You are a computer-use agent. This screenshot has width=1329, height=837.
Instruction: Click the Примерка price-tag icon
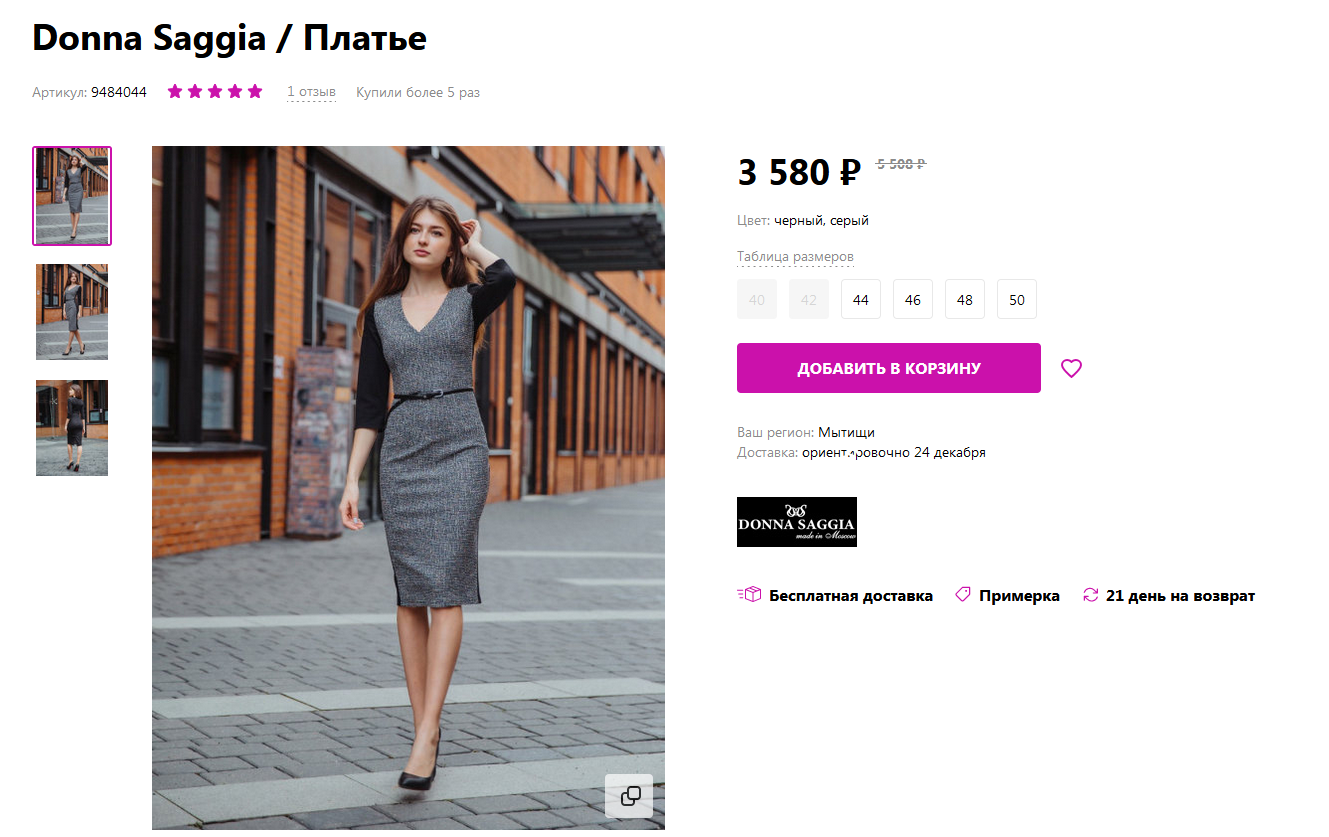(x=962, y=593)
